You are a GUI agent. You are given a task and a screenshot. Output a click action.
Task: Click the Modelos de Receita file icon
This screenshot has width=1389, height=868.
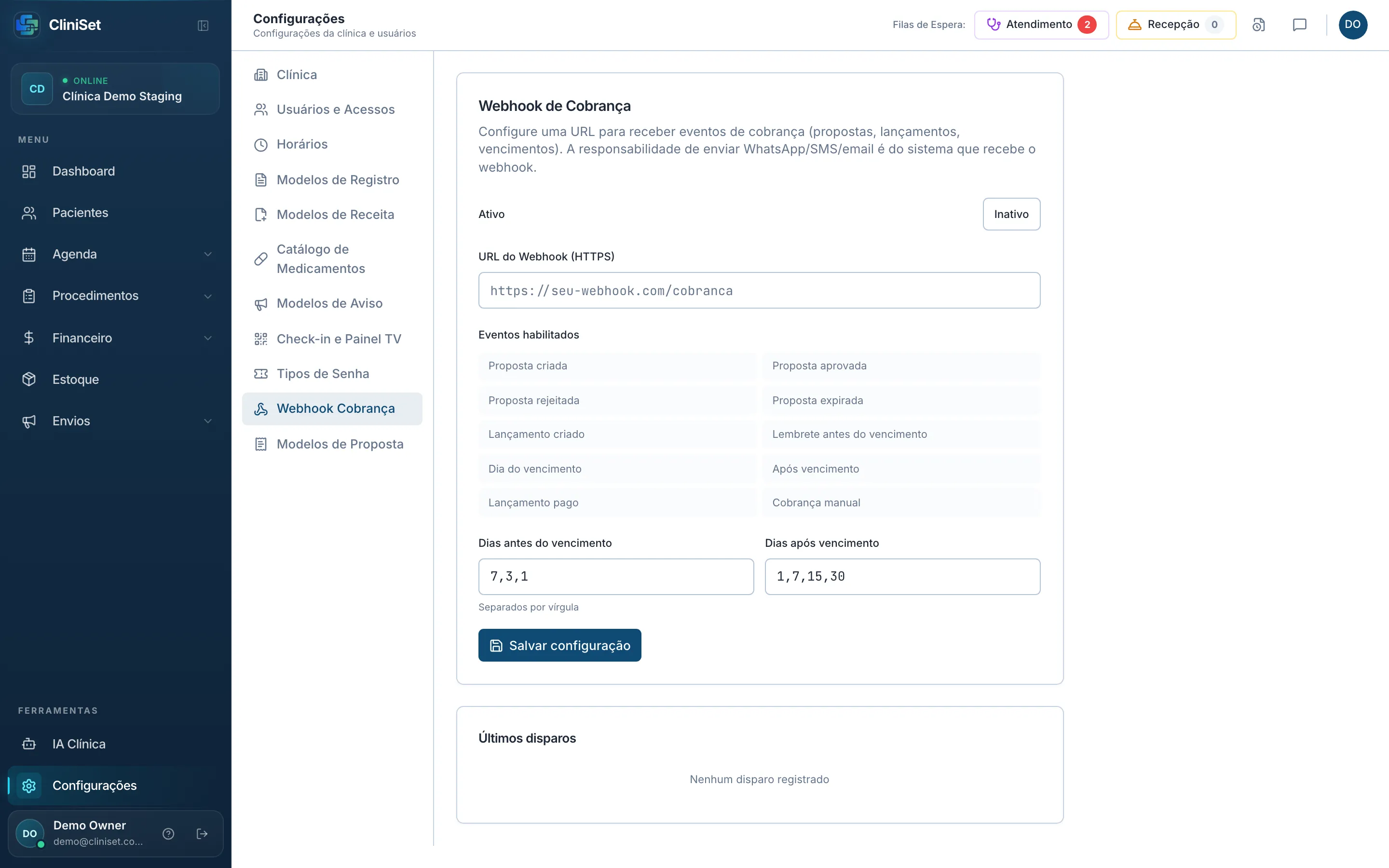pyautogui.click(x=261, y=215)
